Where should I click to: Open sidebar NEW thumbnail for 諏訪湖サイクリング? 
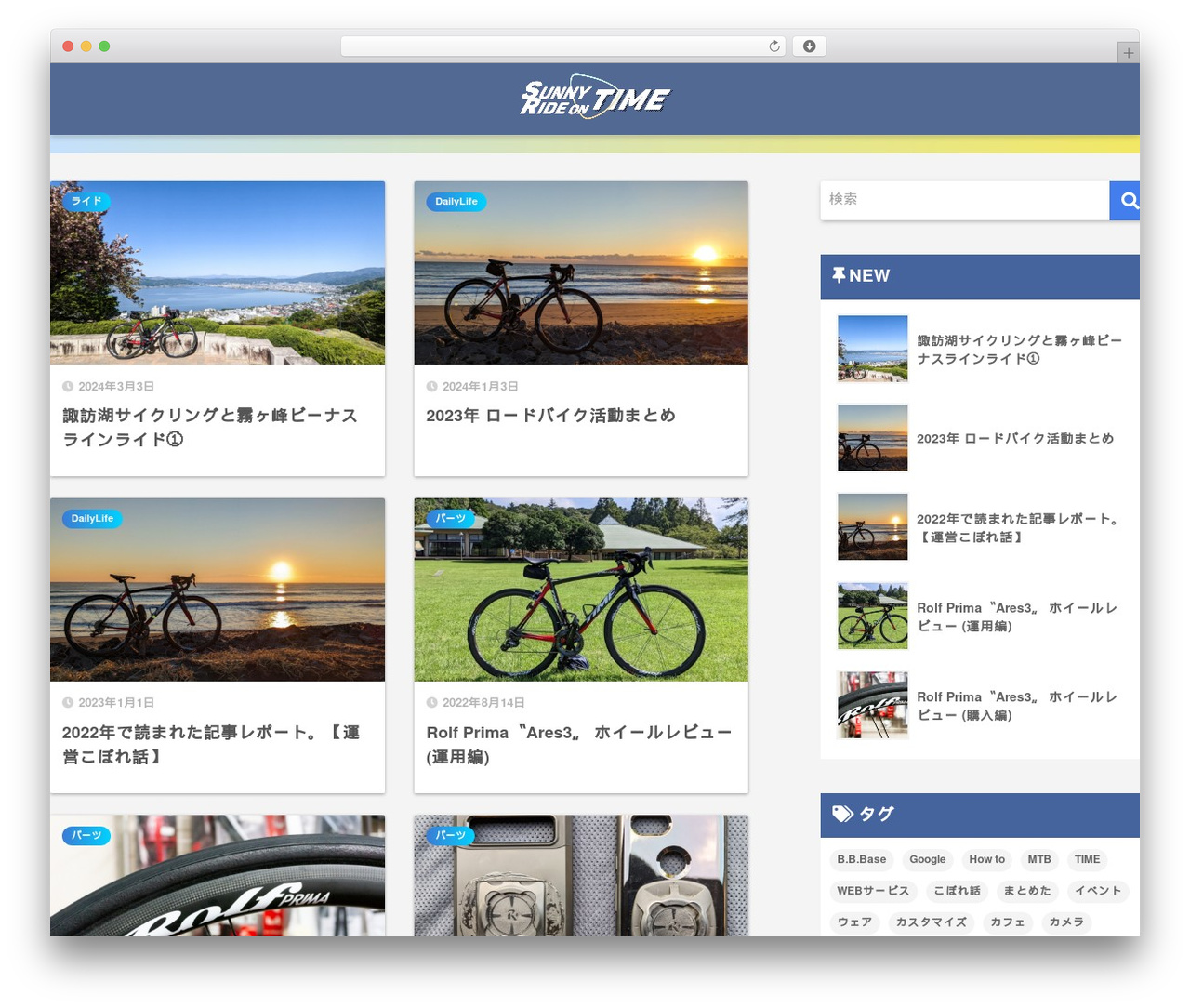pyautogui.click(x=873, y=349)
